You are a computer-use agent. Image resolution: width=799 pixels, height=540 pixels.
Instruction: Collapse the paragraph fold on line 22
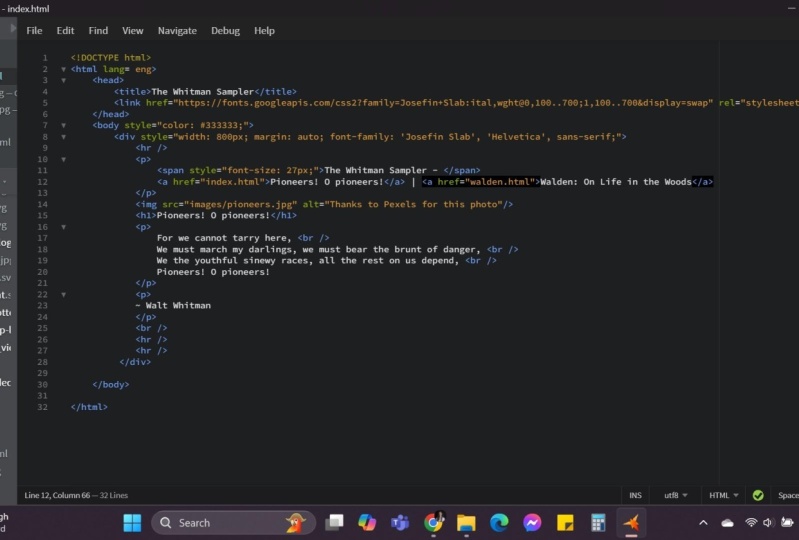(64, 294)
